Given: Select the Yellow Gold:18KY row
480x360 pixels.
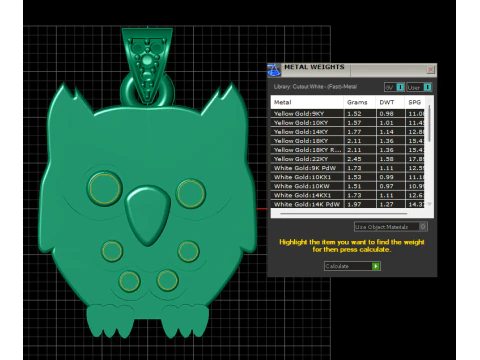Looking at the screenshot, I should [x=348, y=141].
